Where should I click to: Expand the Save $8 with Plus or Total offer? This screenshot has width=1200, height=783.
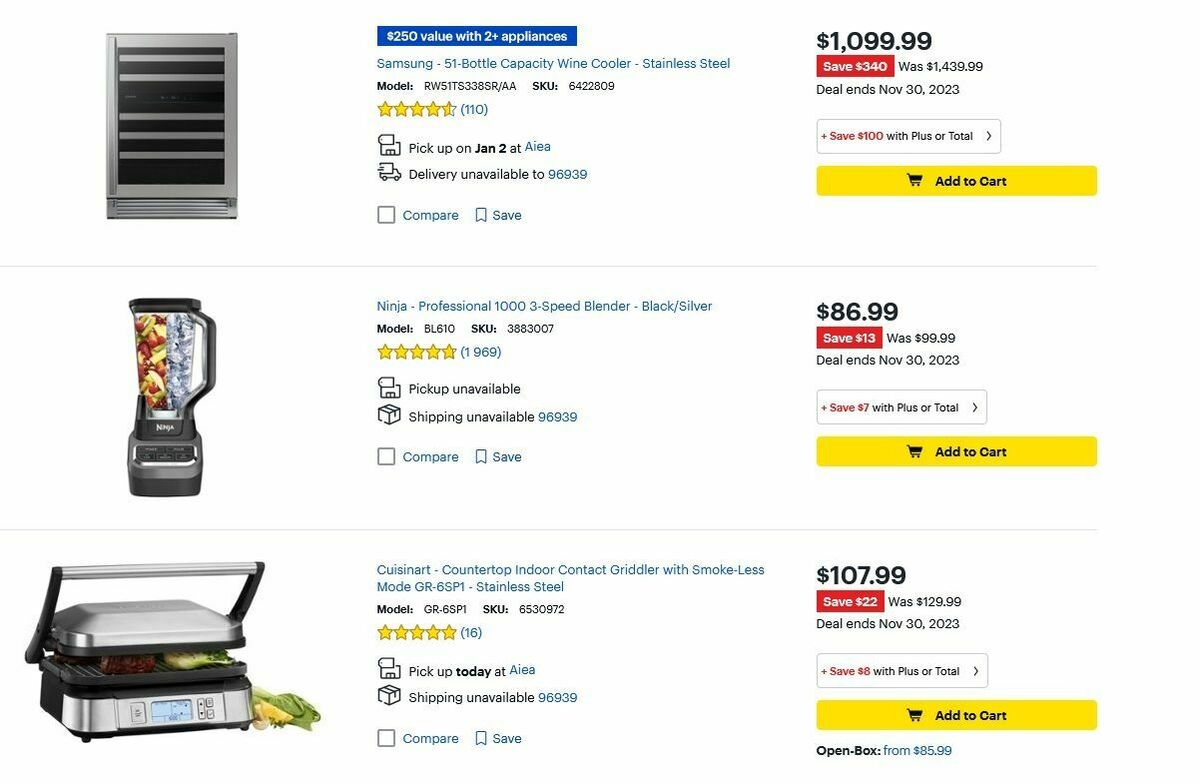tap(900, 670)
